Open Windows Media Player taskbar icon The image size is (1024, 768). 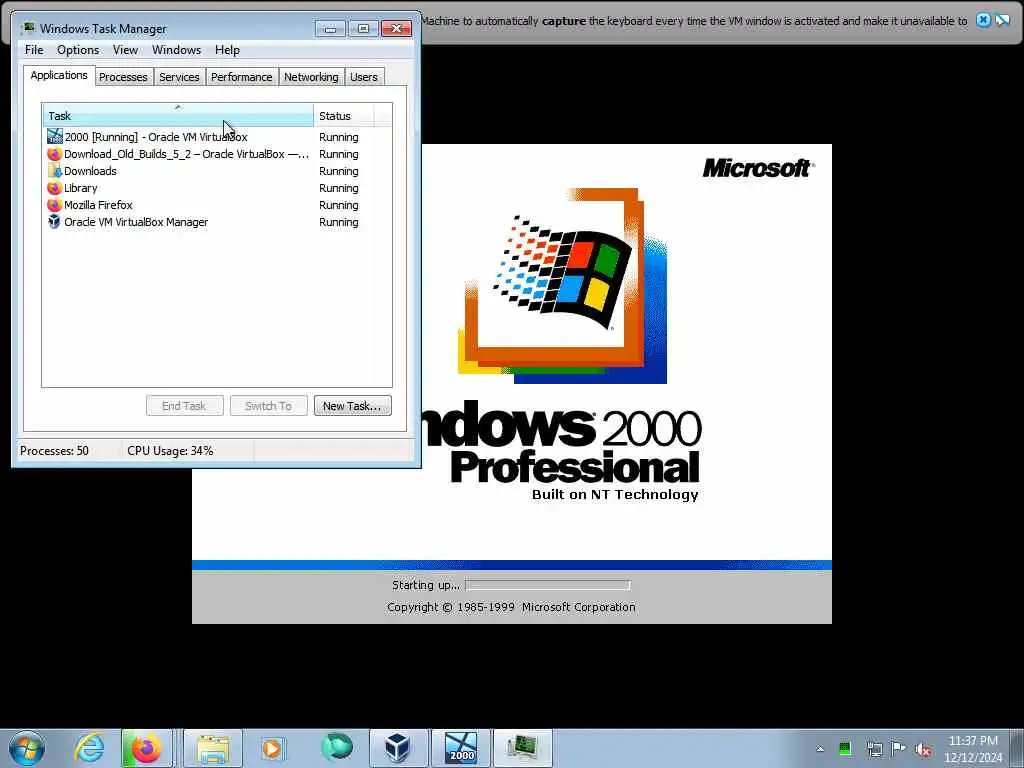pyautogui.click(x=272, y=748)
